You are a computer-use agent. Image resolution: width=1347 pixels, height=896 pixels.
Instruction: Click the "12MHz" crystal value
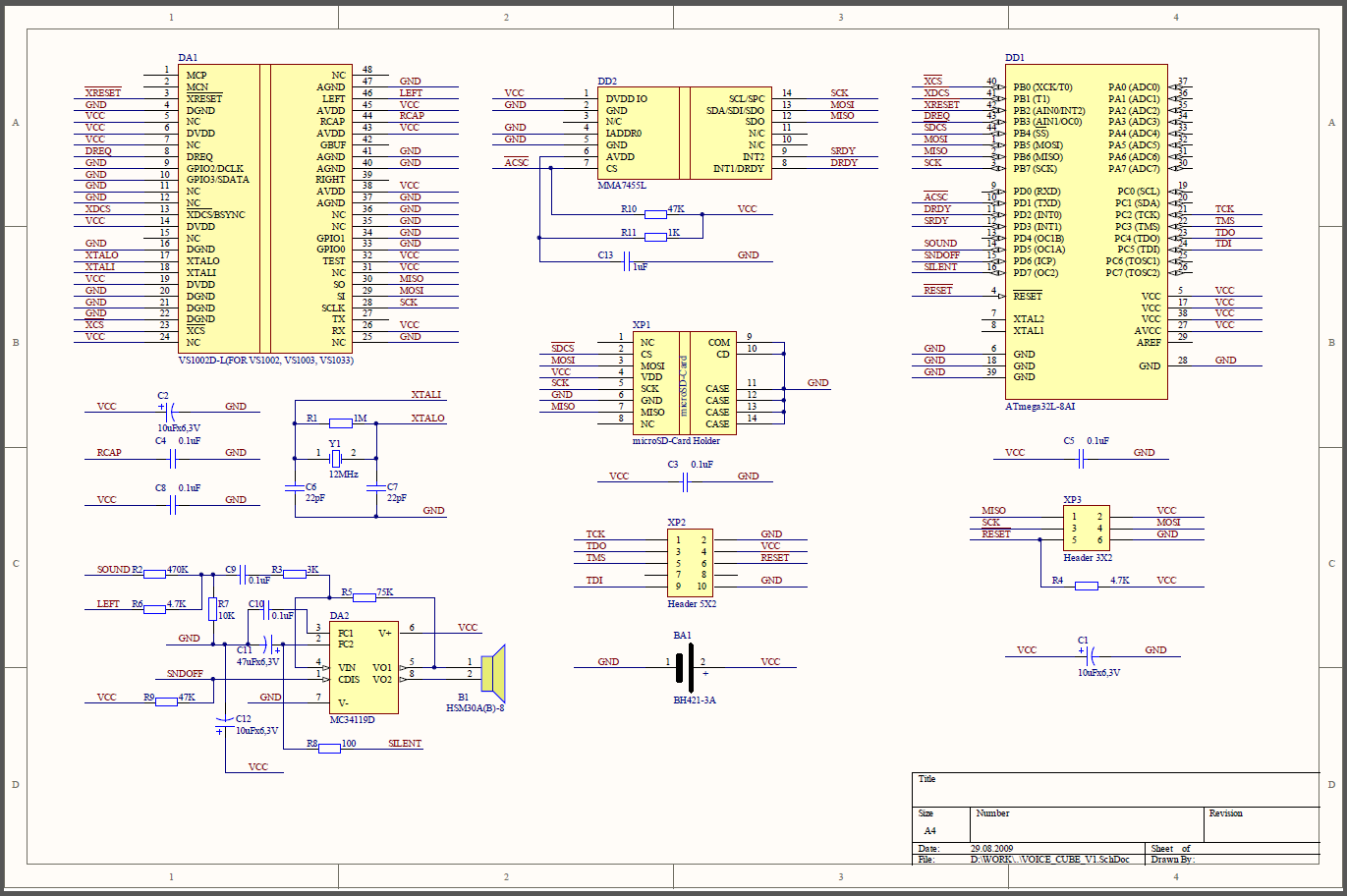point(343,475)
